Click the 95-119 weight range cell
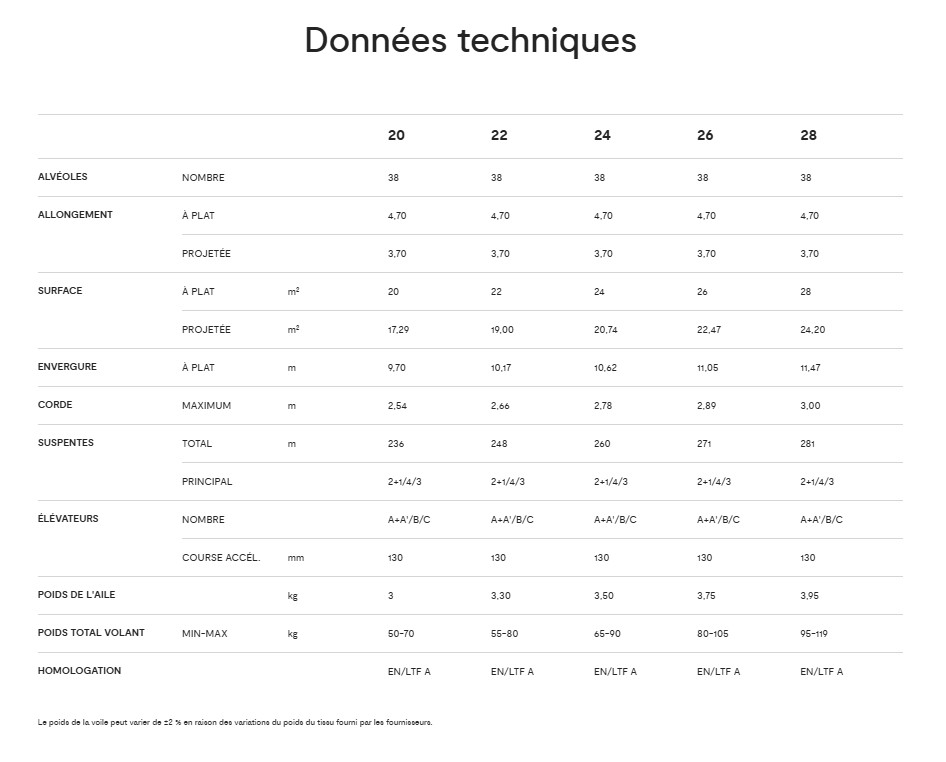The width and height of the screenshot is (946, 762). coord(814,633)
